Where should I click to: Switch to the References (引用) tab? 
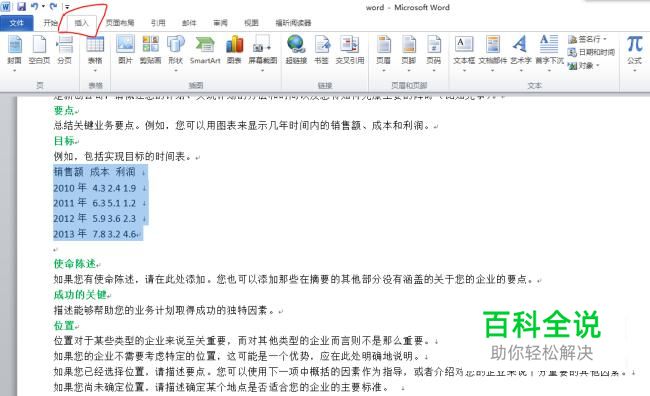click(x=158, y=23)
